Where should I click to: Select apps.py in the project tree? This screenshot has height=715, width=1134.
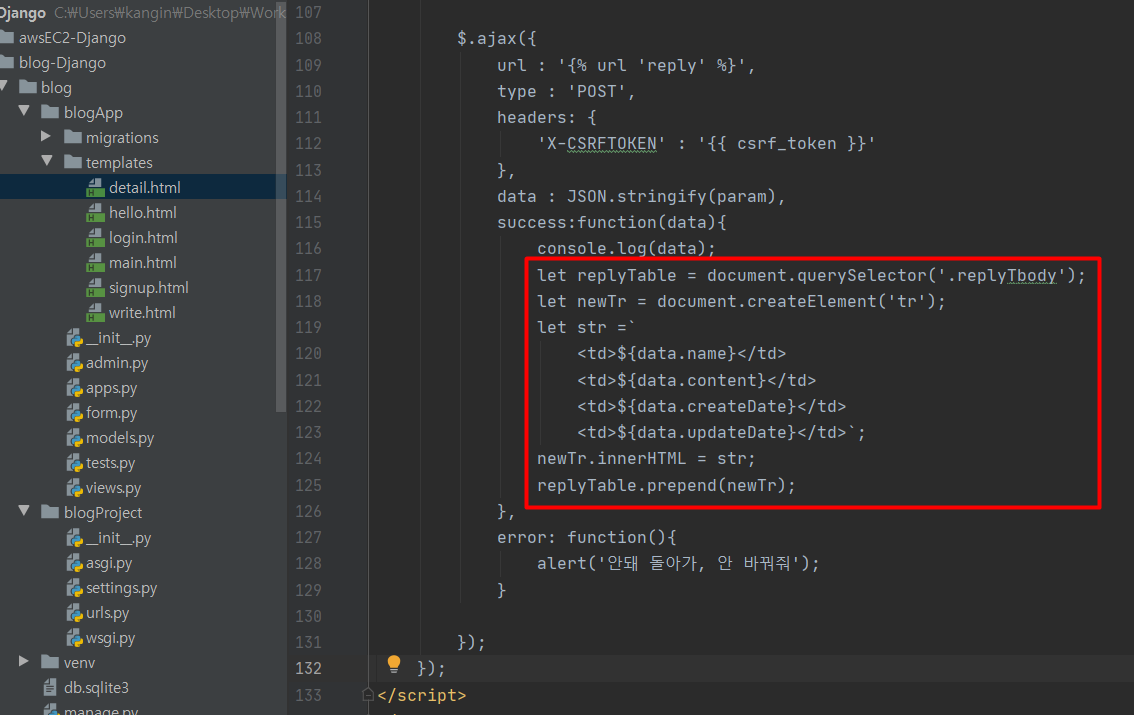pos(111,388)
